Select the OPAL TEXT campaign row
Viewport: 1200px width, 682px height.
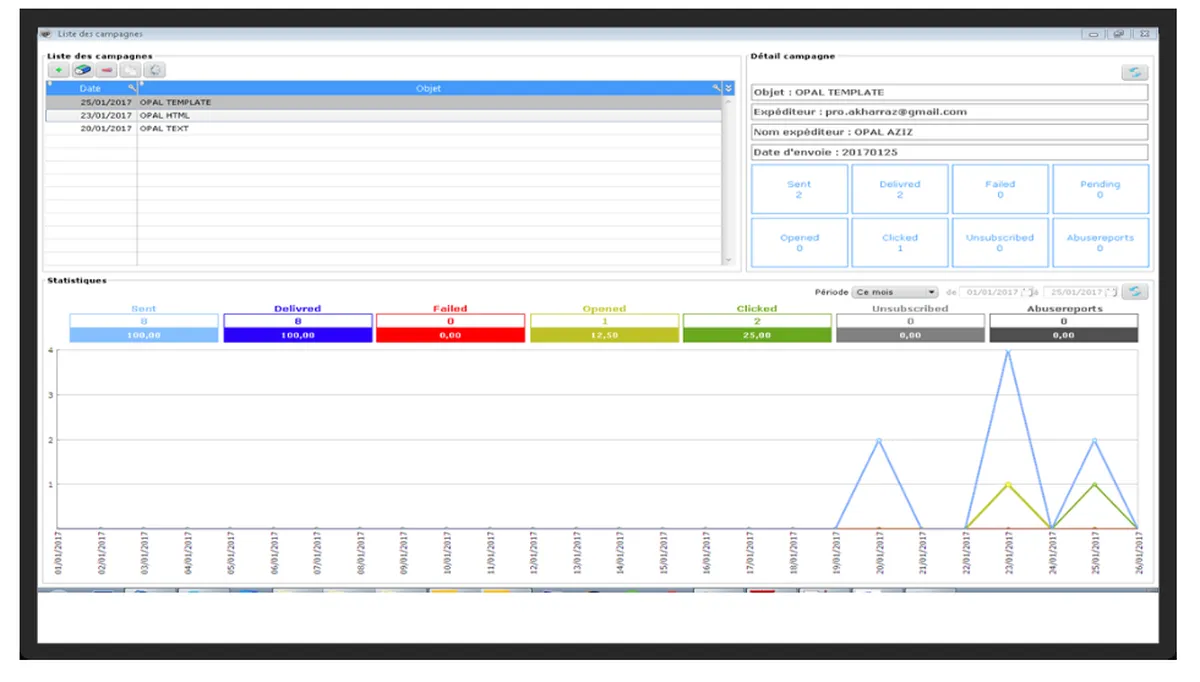[383, 128]
